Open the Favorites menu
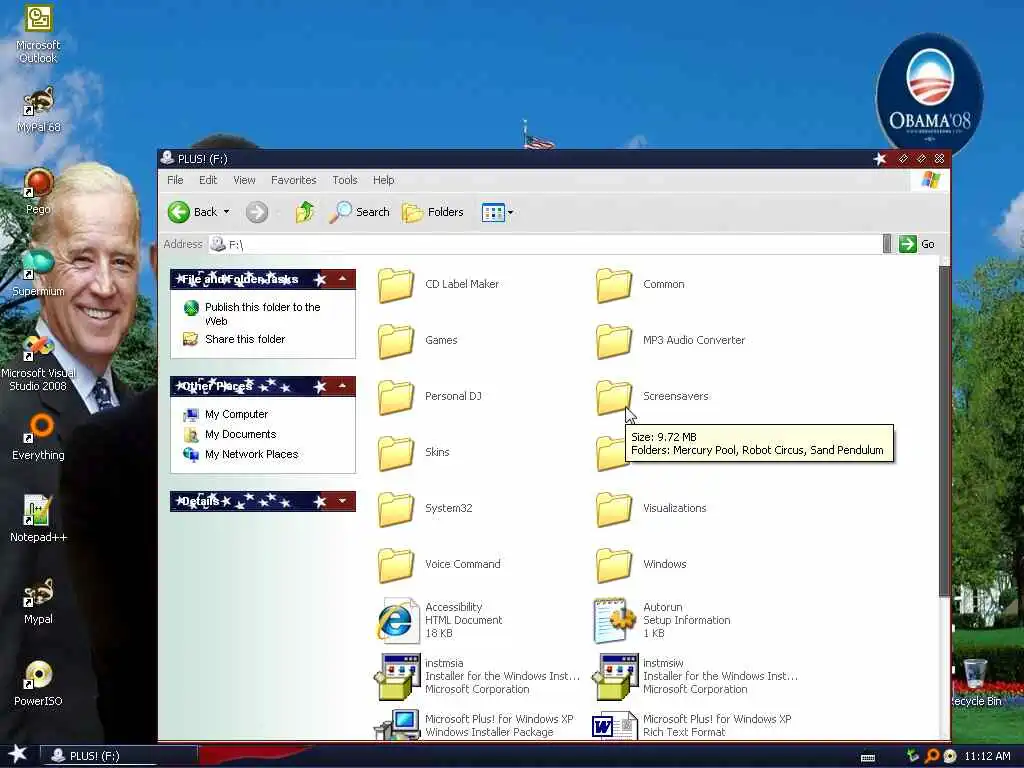 tap(293, 180)
